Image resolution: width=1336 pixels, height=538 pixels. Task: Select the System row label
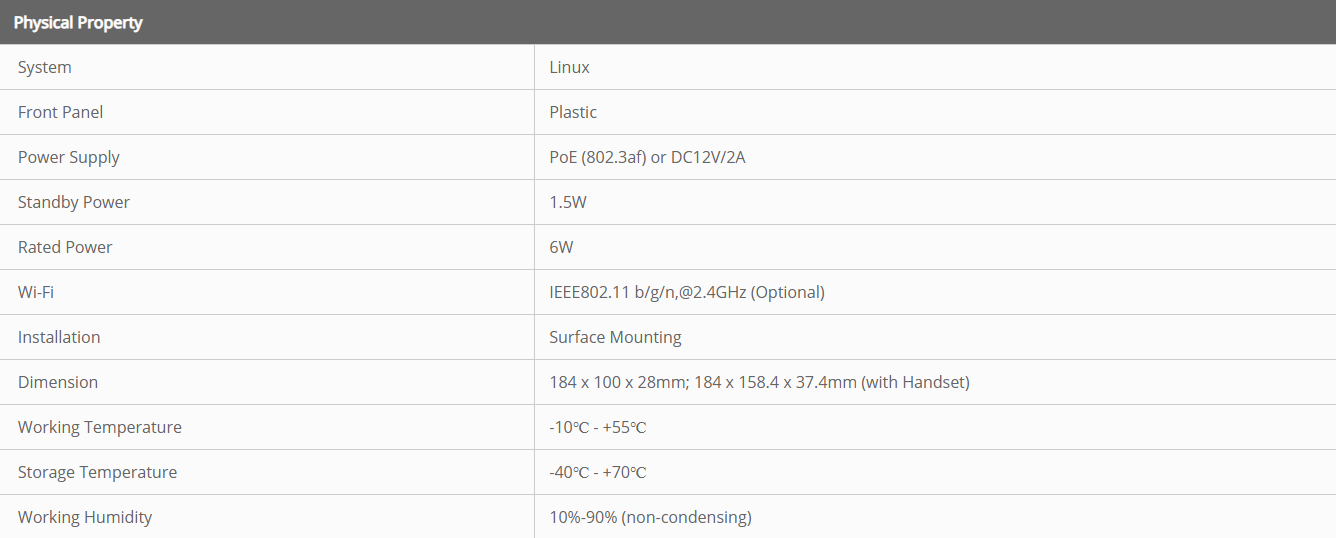pos(45,67)
